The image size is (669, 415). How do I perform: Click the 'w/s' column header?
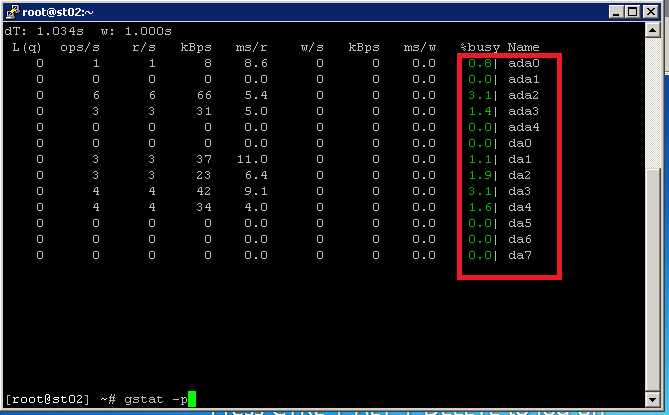tap(312, 47)
